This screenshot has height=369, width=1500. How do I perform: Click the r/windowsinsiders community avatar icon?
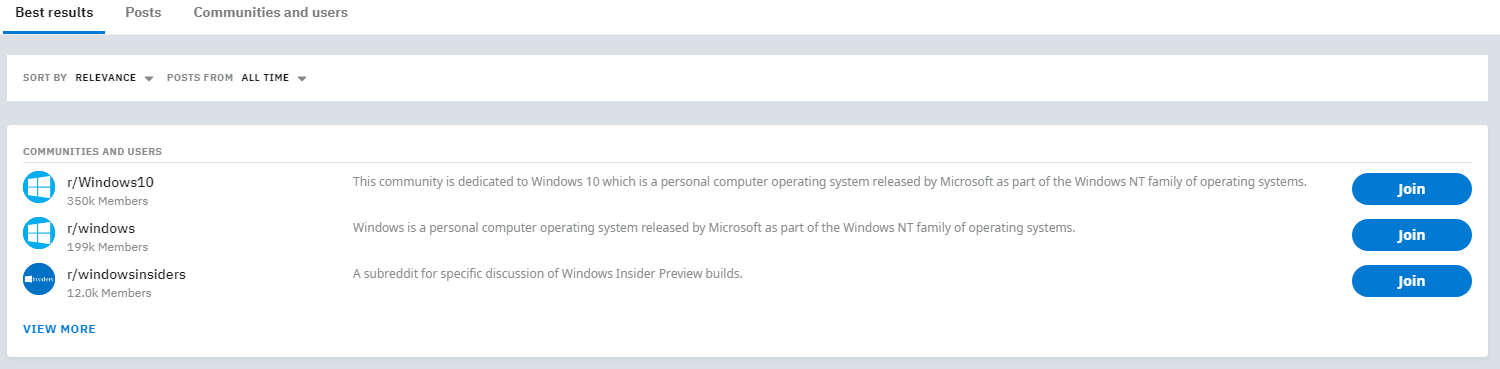39,280
